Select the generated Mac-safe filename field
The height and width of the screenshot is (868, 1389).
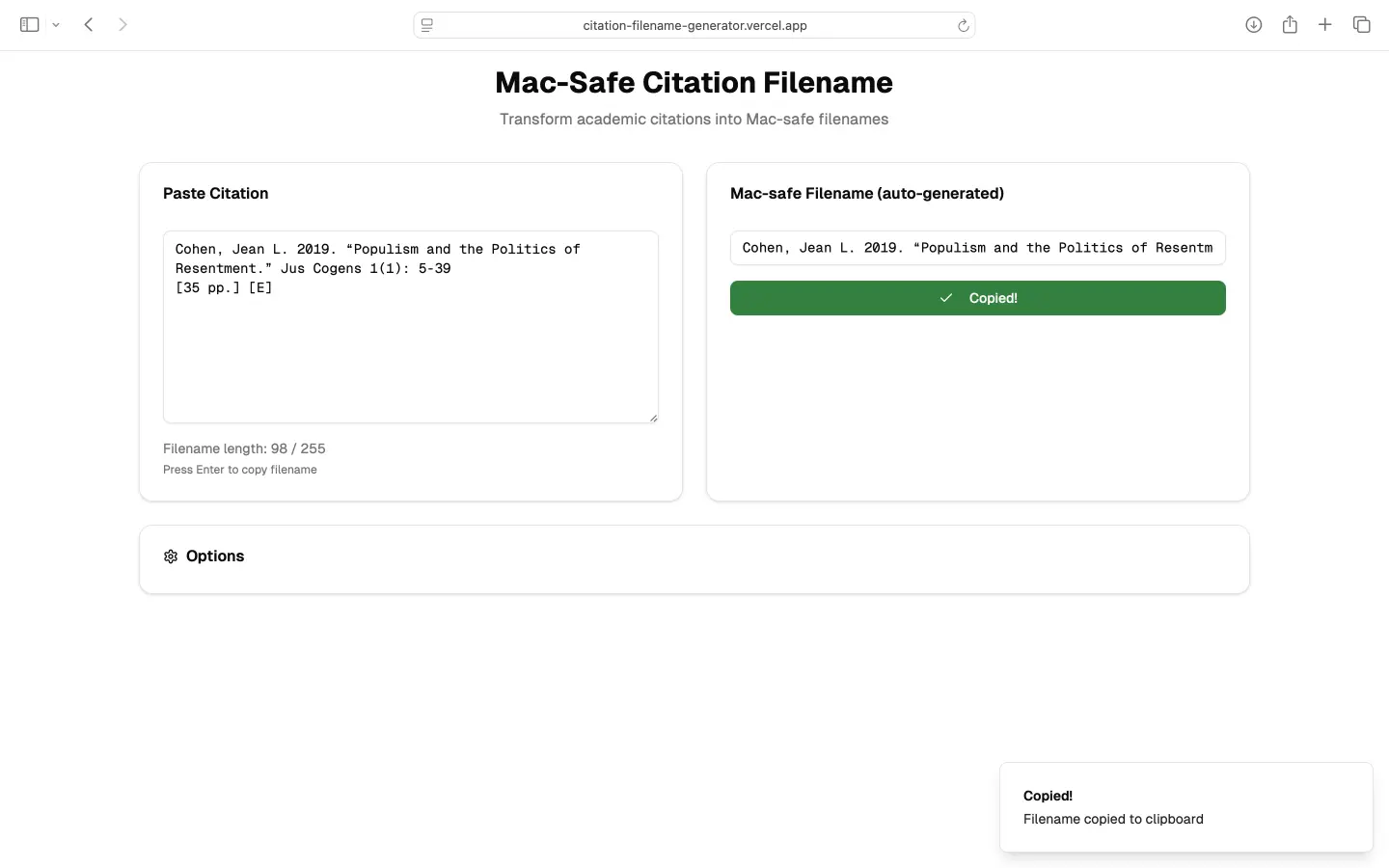click(977, 248)
